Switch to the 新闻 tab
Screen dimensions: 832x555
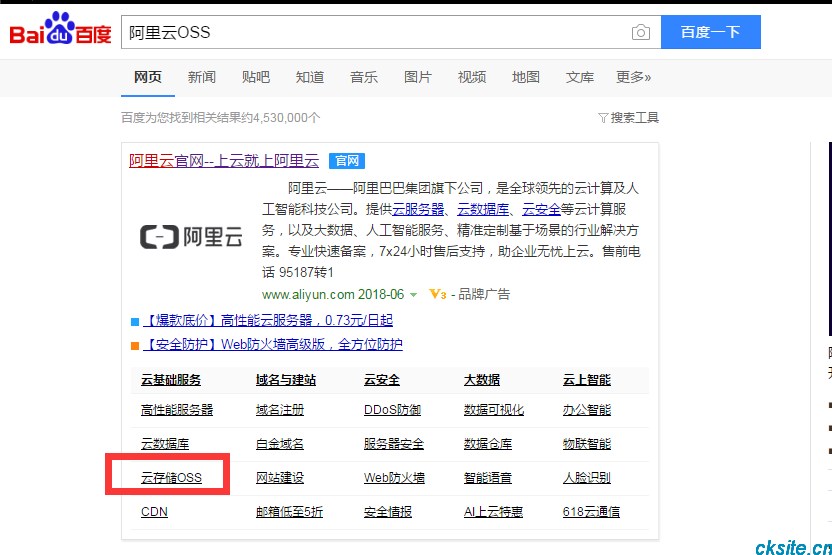coord(202,77)
